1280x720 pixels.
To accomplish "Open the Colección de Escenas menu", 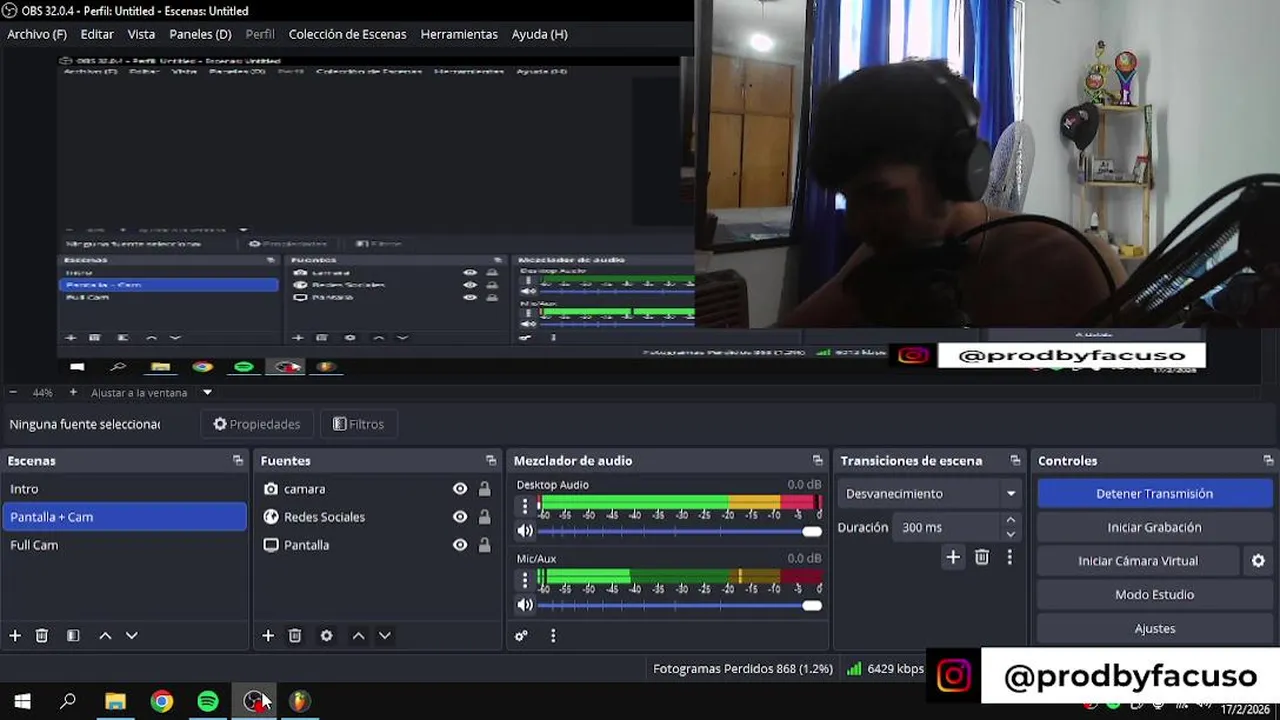I will [347, 34].
